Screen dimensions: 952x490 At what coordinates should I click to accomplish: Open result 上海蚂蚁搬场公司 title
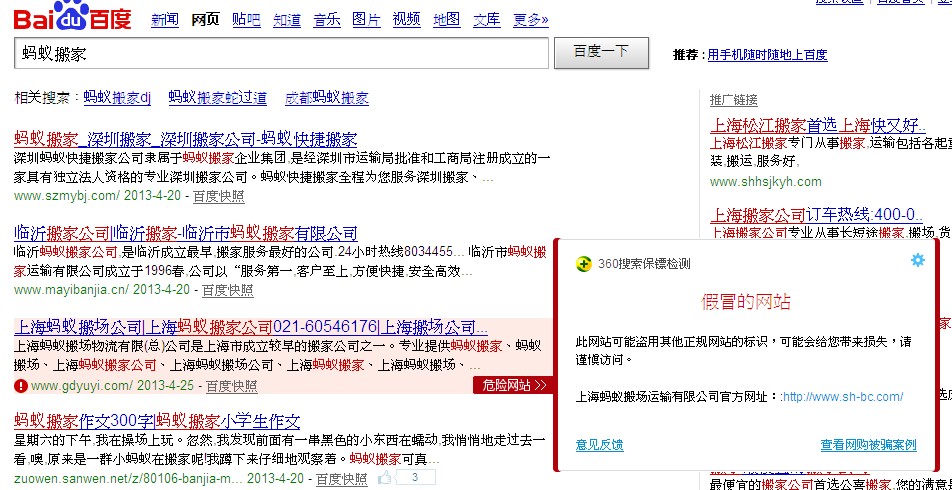[251, 328]
